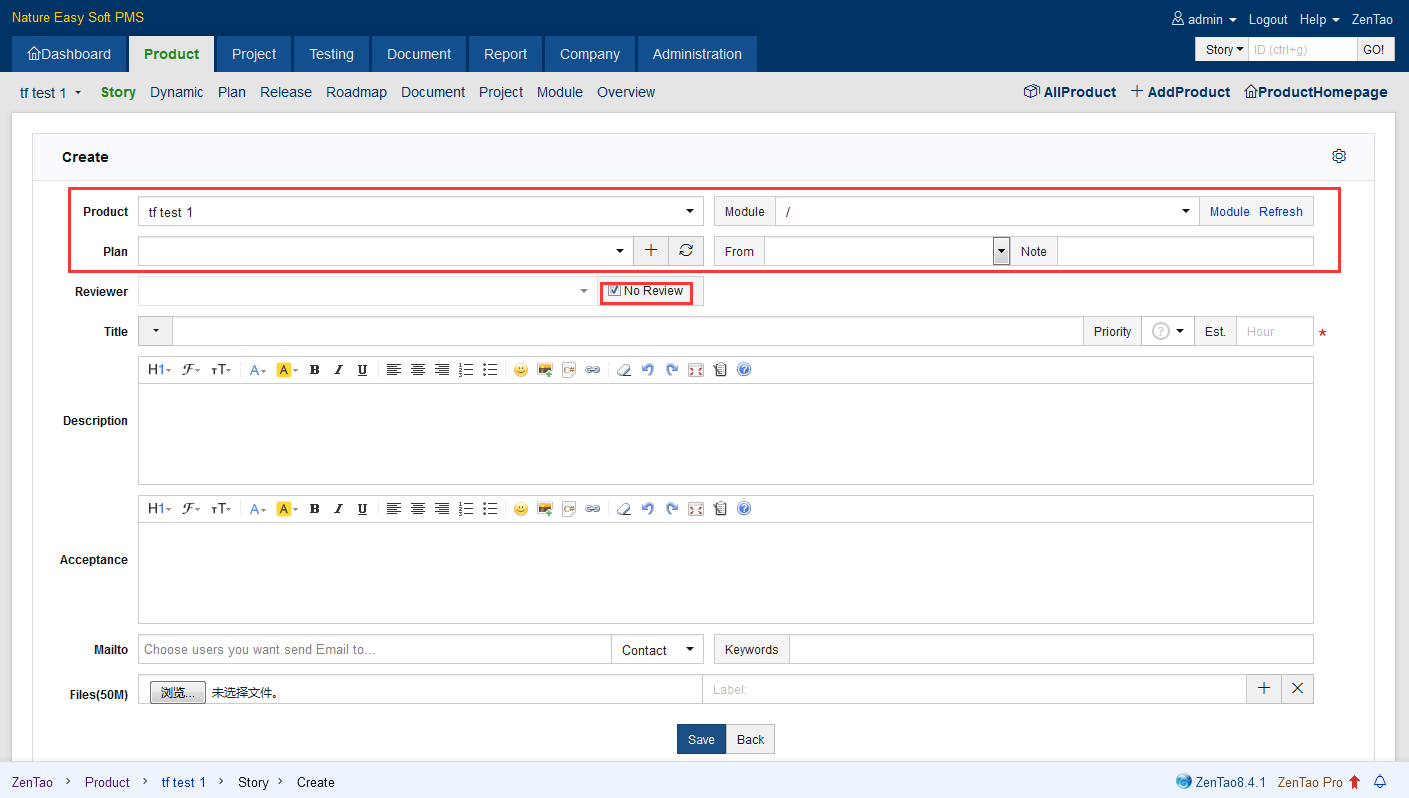Uncheck the No Review checkbox
The image size is (1409, 798).
point(615,291)
